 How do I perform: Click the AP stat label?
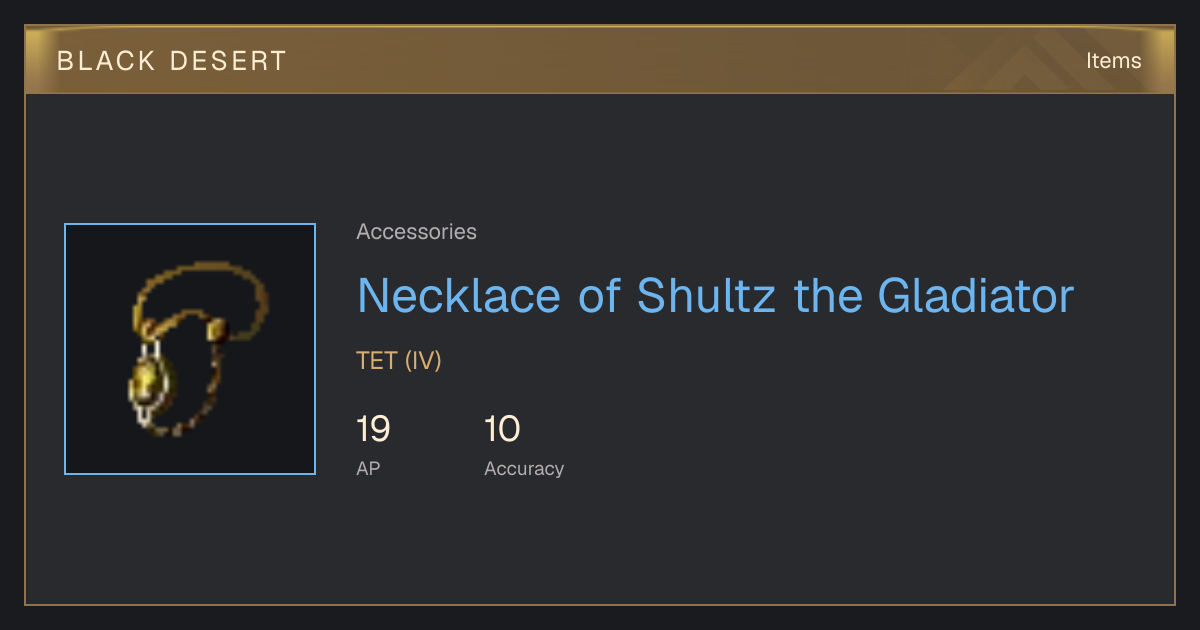point(368,468)
